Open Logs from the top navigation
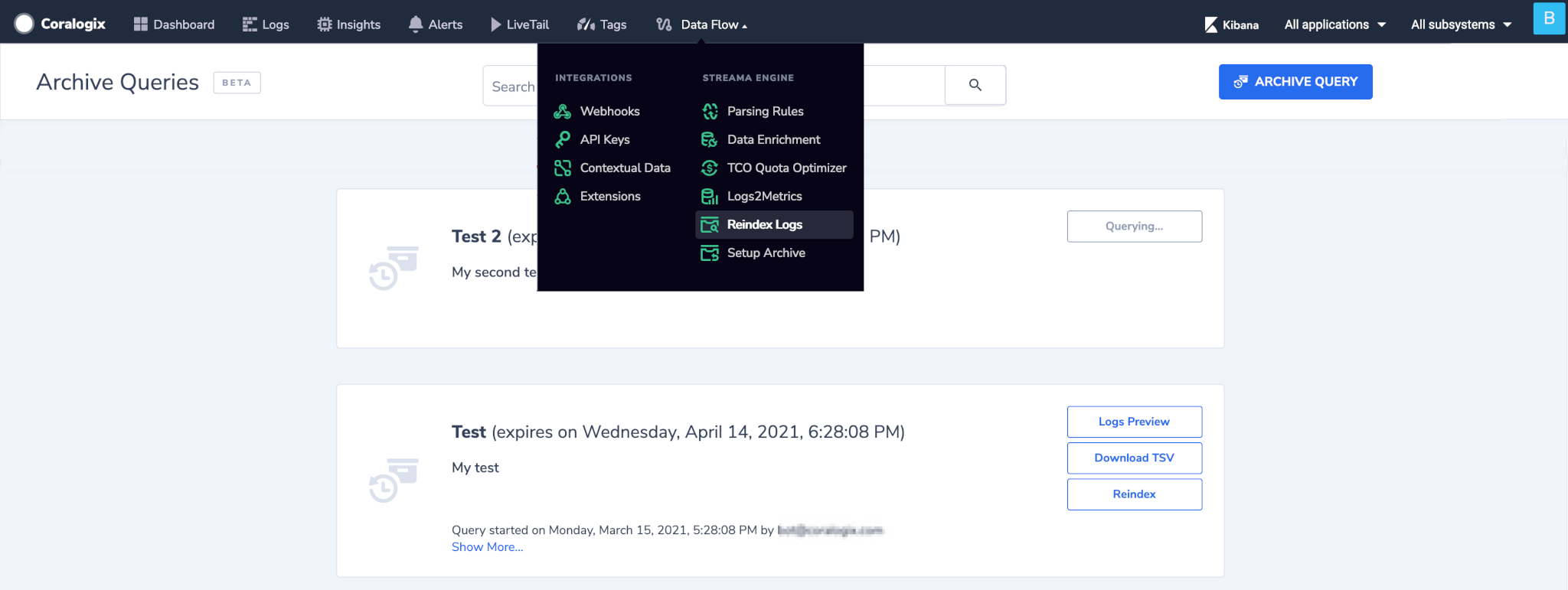The width and height of the screenshot is (1568, 590). tap(266, 24)
